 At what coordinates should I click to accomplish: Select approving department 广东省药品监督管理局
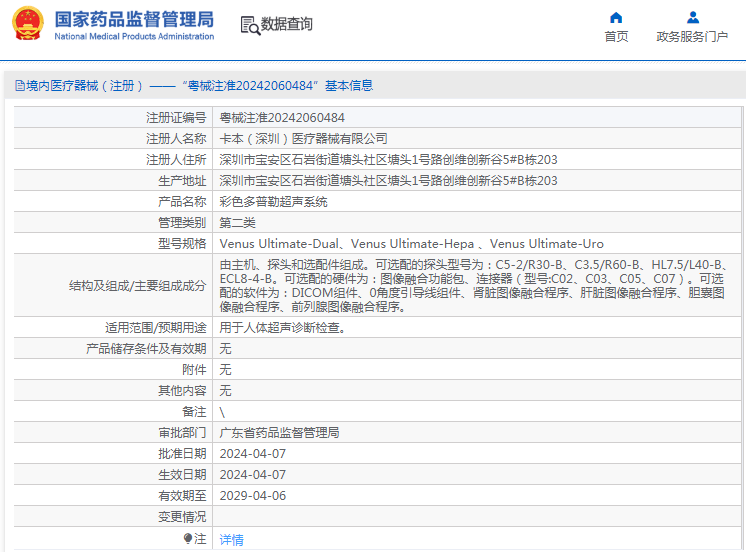(x=279, y=433)
